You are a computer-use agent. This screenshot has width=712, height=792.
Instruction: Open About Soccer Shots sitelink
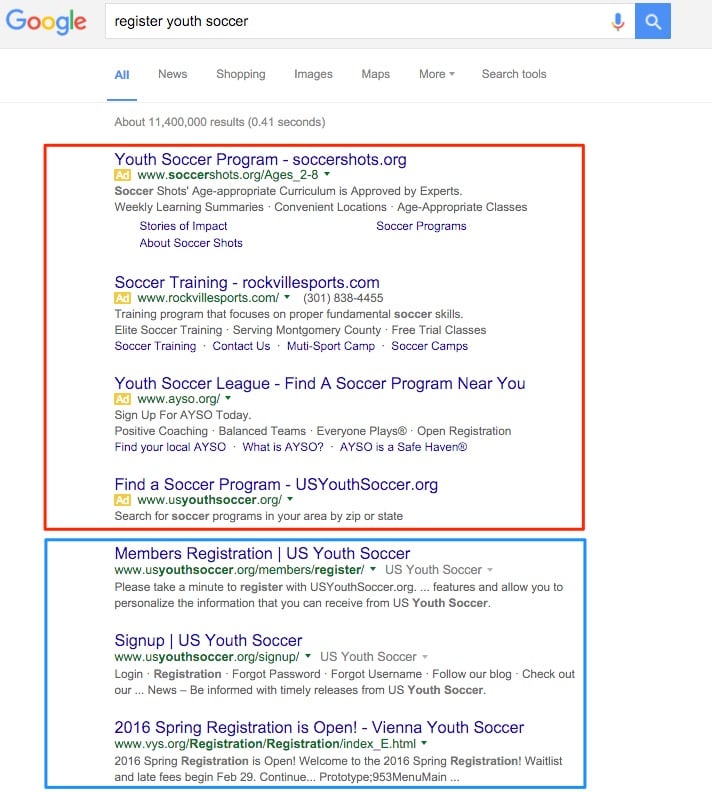pyautogui.click(x=191, y=243)
